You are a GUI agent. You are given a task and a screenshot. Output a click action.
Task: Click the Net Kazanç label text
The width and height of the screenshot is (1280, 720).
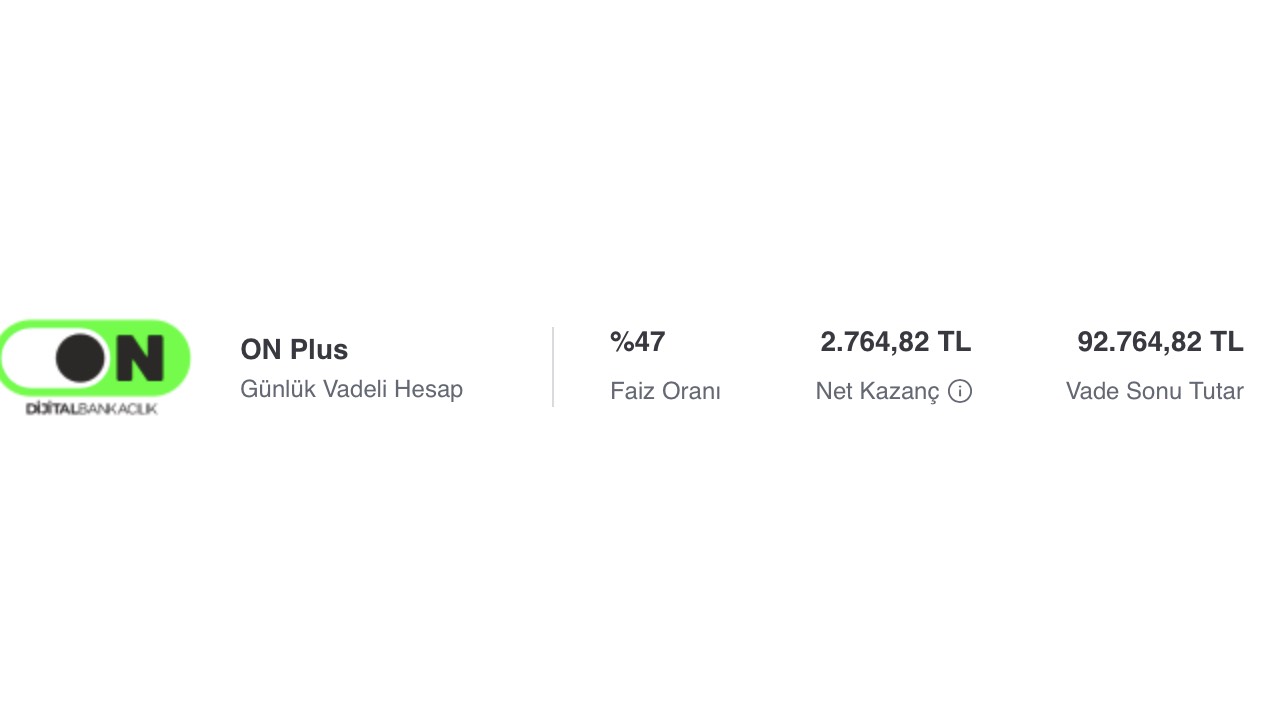(877, 391)
